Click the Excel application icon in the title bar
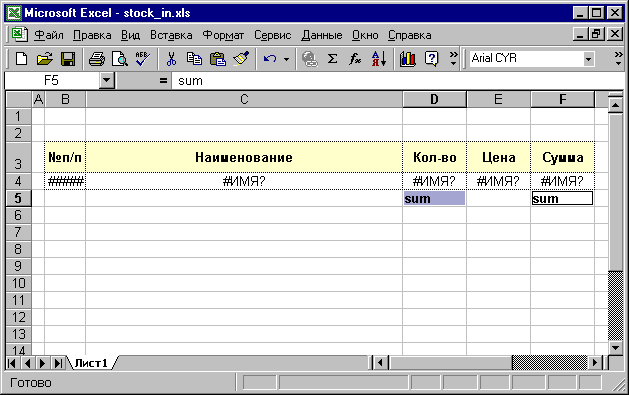 pos(14,13)
